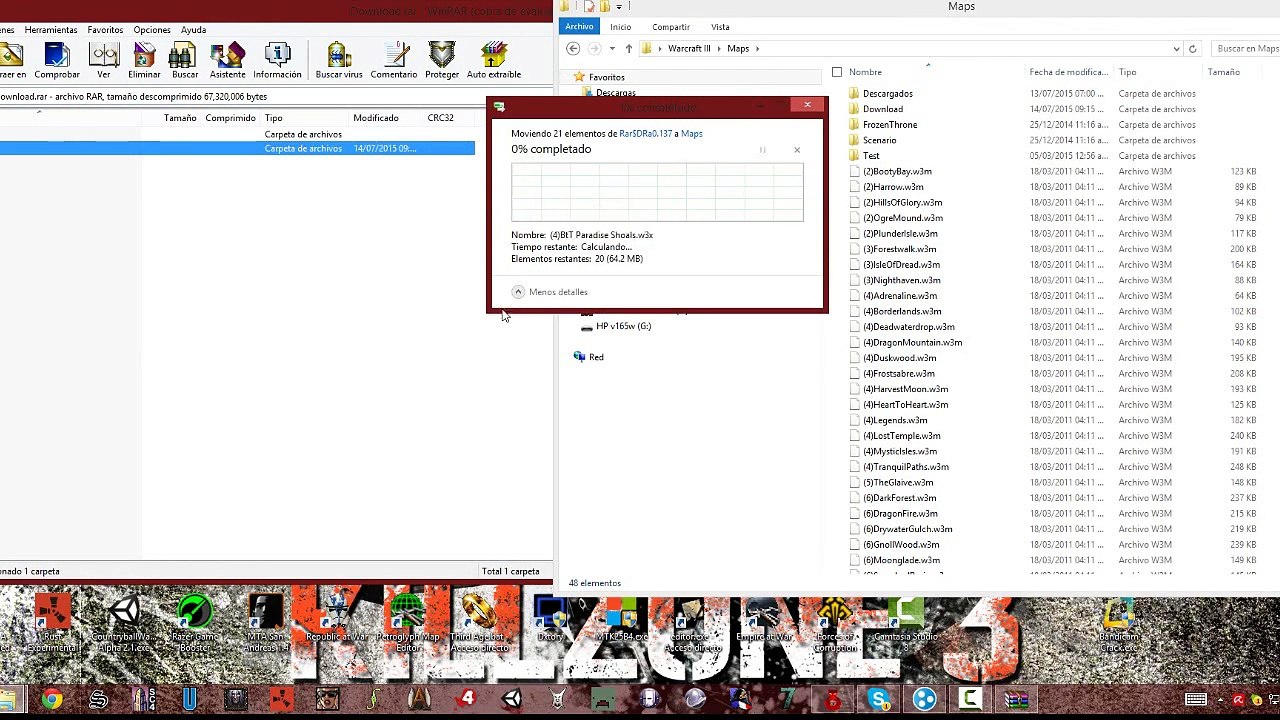Open Ayuda menu in WinRAR

[193, 30]
